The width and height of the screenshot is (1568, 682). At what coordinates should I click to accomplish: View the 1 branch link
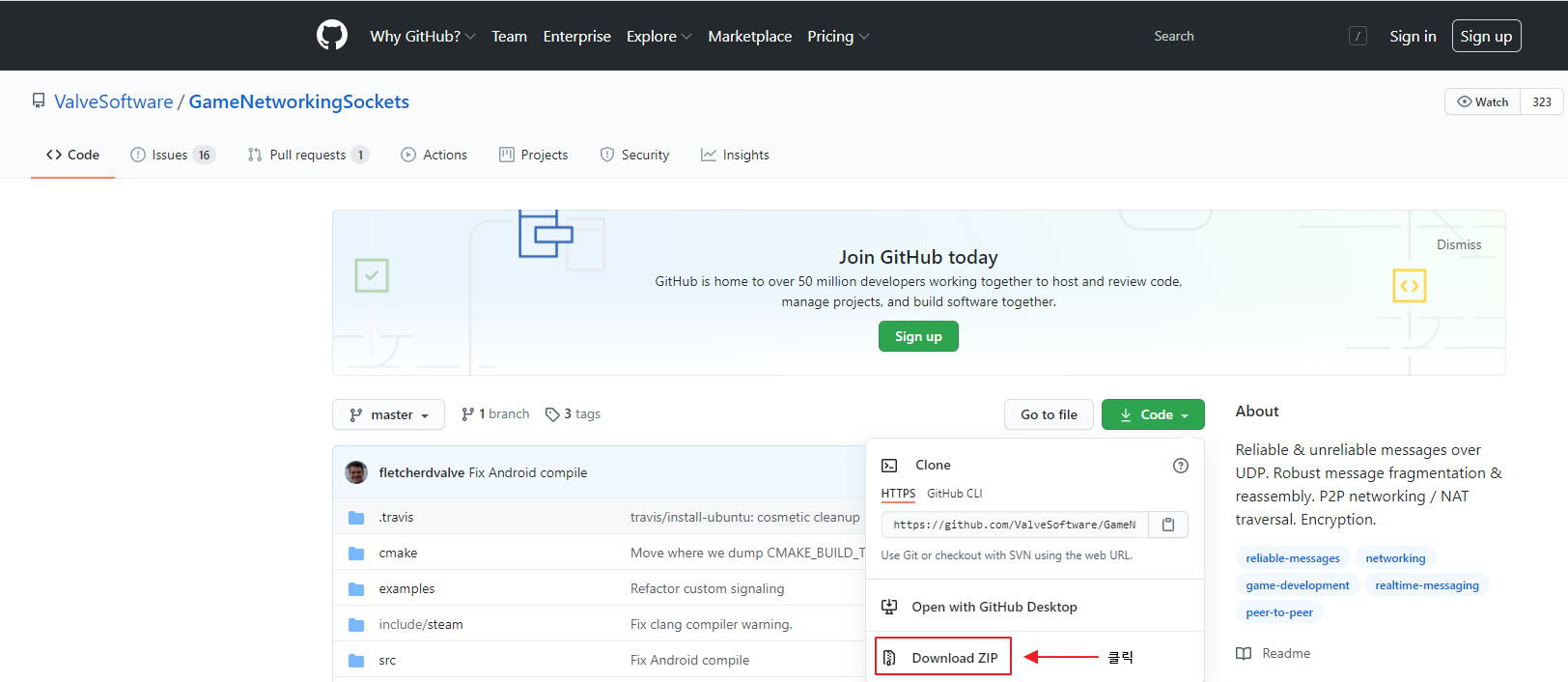[495, 413]
